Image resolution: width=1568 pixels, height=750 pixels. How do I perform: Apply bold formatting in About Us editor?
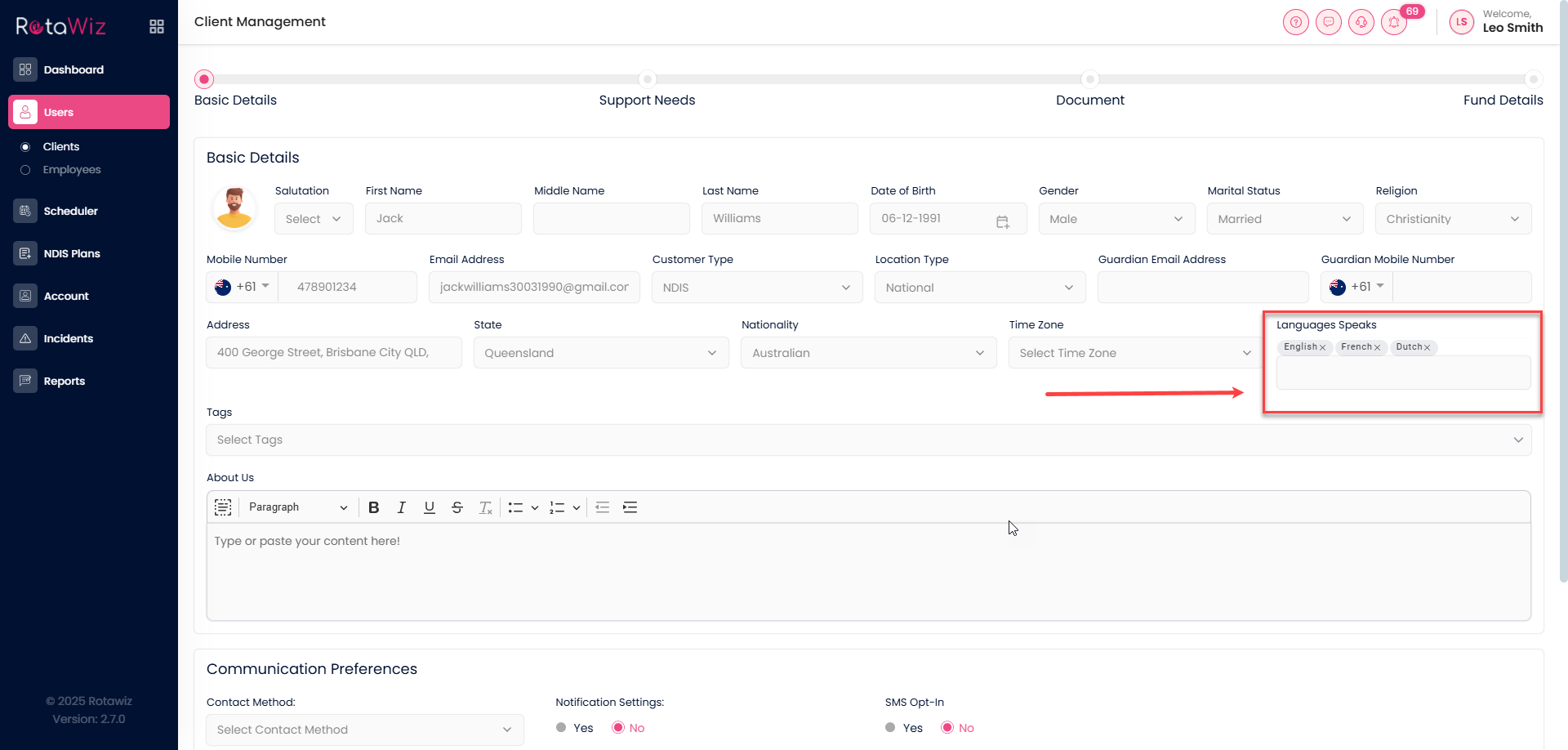pos(374,507)
